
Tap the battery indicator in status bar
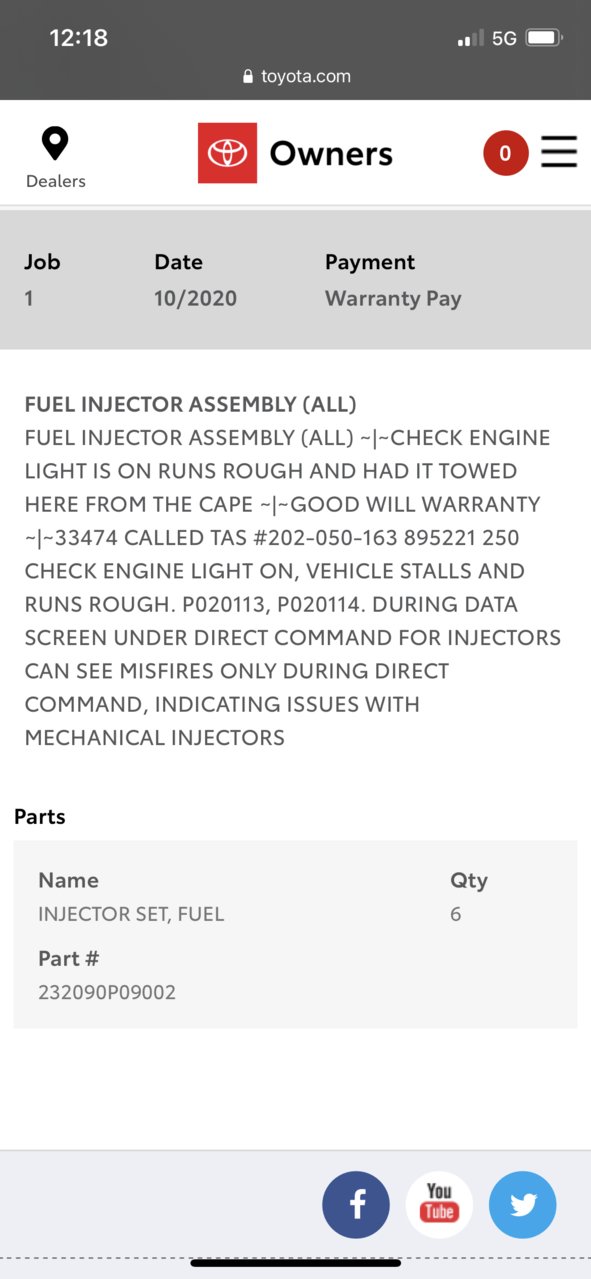click(544, 38)
